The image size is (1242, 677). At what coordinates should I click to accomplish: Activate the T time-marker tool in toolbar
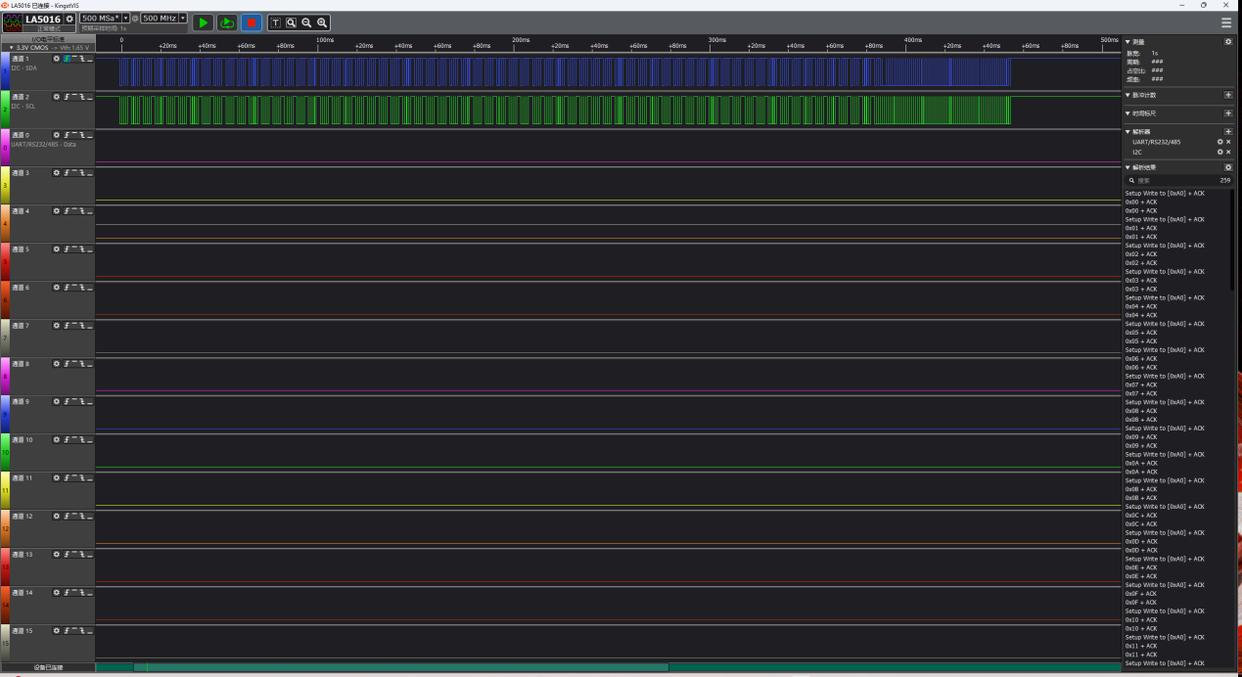pos(275,22)
